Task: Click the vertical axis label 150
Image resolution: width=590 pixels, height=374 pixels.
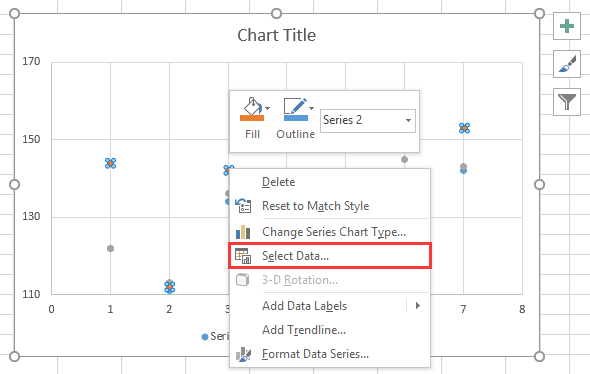Action: pos(31,139)
